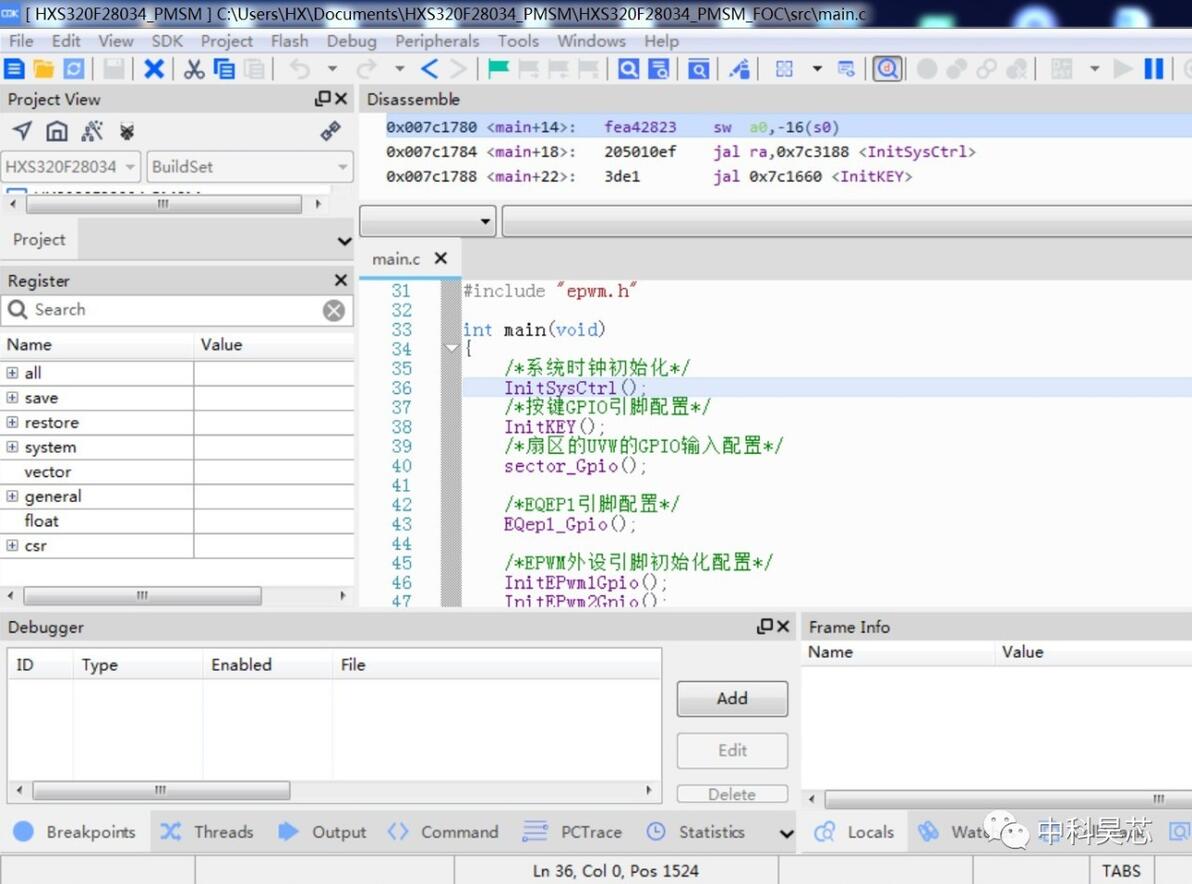Viewport: 1192px width, 884px height.
Task: Open the SDK menu
Action: pos(166,41)
